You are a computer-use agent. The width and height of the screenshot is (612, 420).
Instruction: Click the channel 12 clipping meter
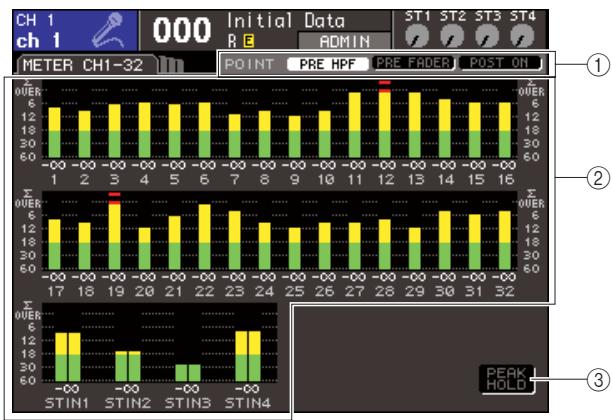[x=384, y=119]
